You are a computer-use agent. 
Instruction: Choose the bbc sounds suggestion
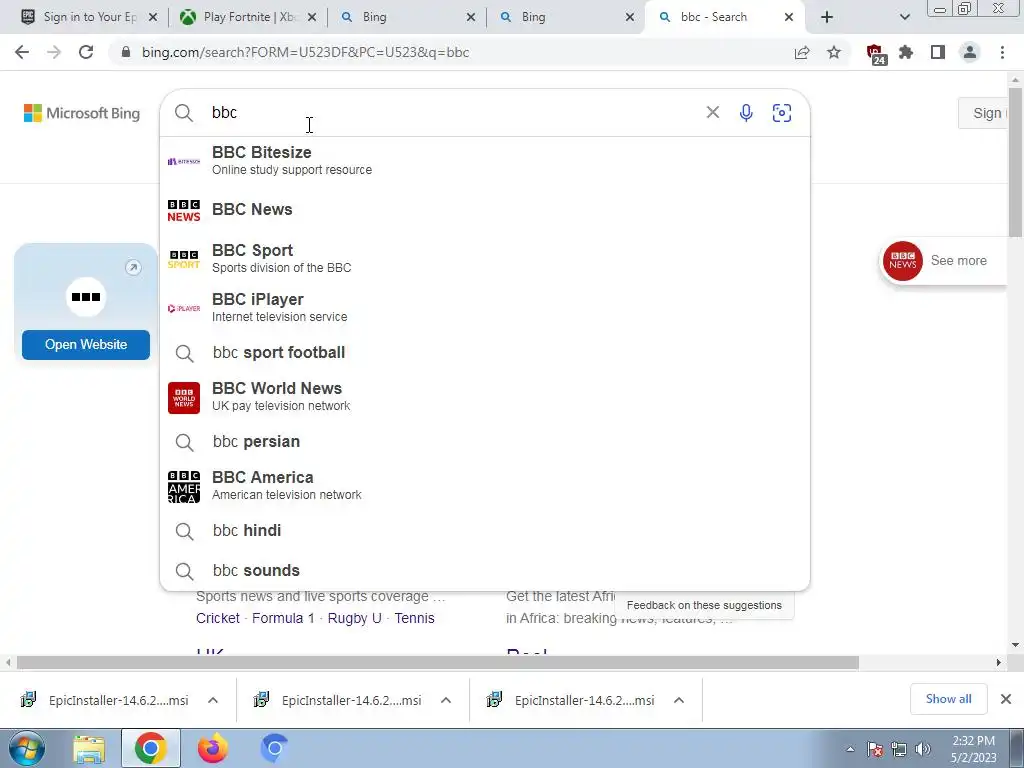485,570
